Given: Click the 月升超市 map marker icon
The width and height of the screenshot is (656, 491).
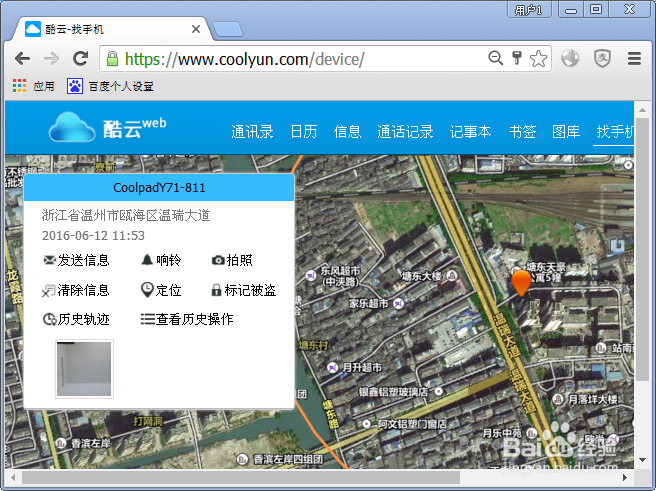Looking at the screenshot, I should (x=332, y=368).
